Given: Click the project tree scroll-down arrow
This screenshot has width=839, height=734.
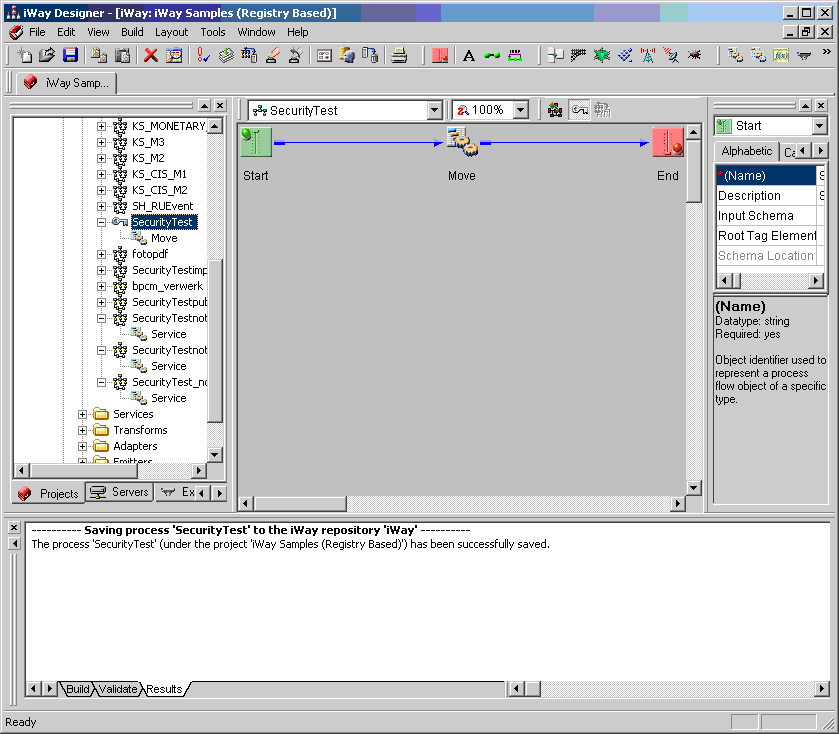Looking at the screenshot, I should 215,455.
